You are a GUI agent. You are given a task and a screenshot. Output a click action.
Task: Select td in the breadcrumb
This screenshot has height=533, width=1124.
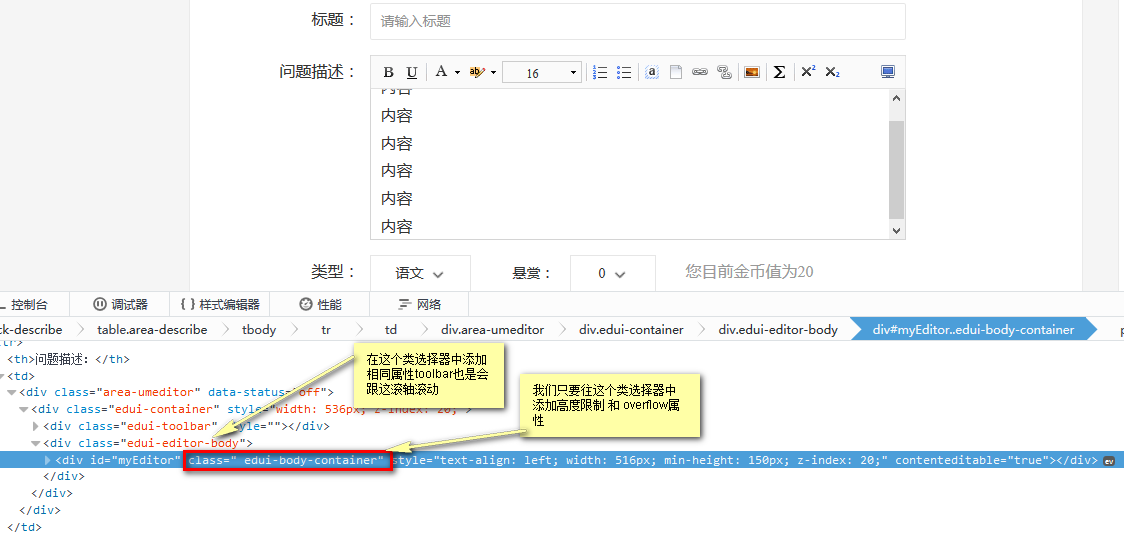[391, 330]
